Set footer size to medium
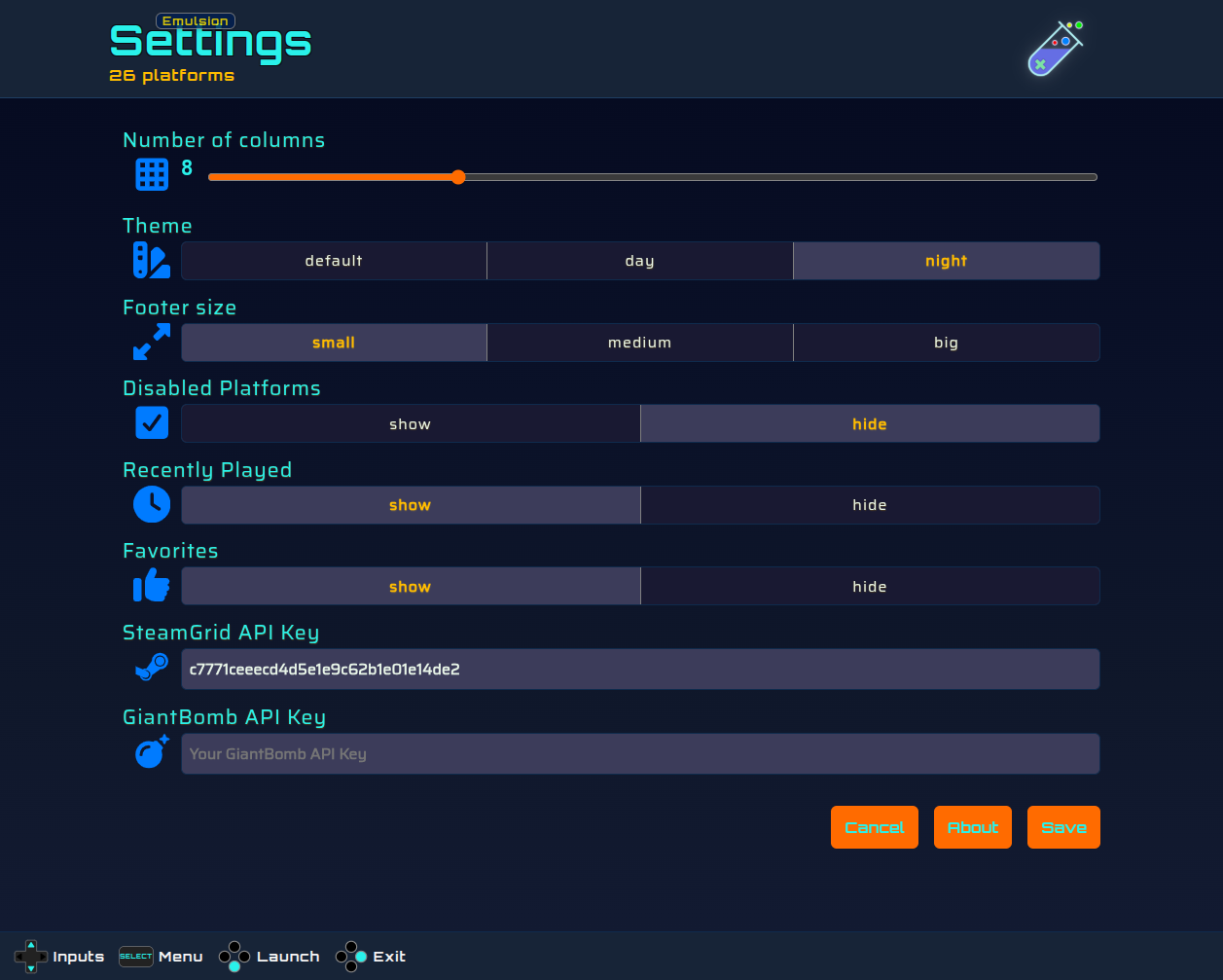Viewport: 1223px width, 980px height. (640, 343)
